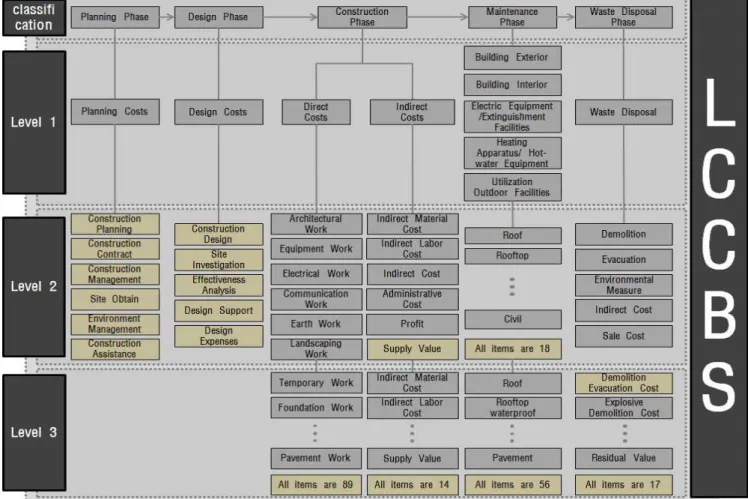This screenshot has height=499, width=748.
Task: Click the 'All items are 17' box
Action: (x=623, y=485)
